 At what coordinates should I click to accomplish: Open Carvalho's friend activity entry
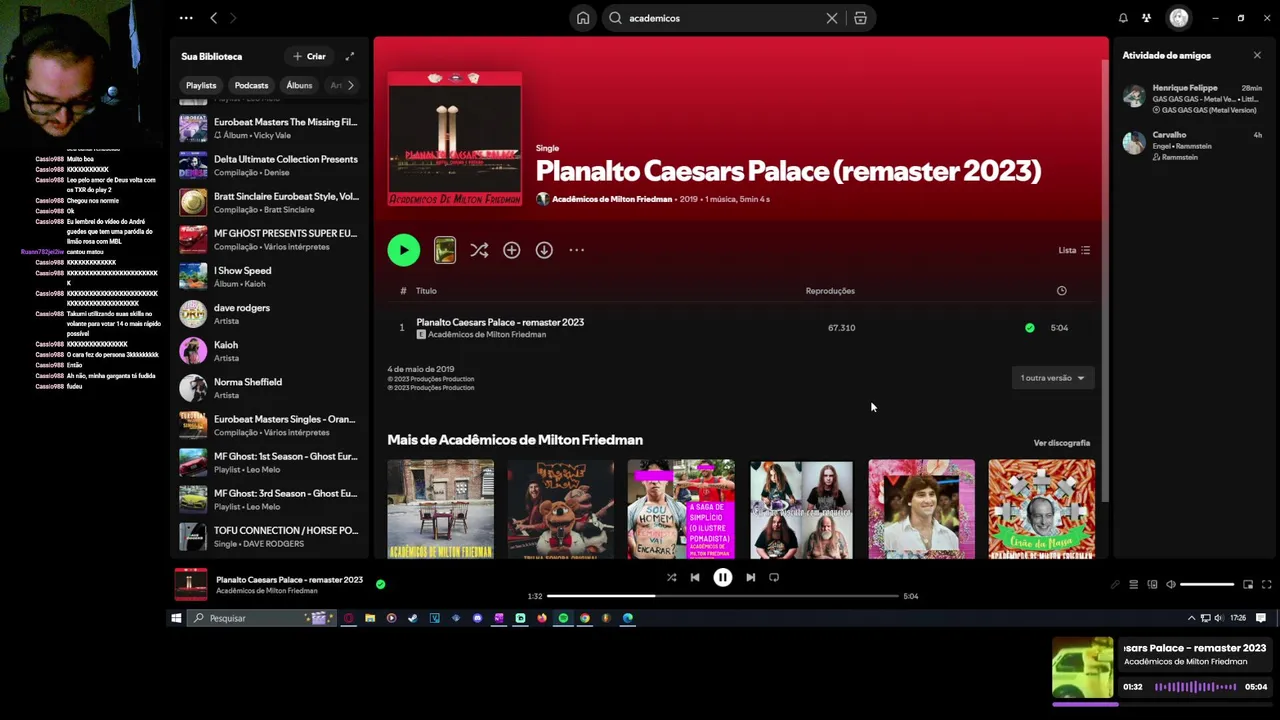[x=1192, y=145]
